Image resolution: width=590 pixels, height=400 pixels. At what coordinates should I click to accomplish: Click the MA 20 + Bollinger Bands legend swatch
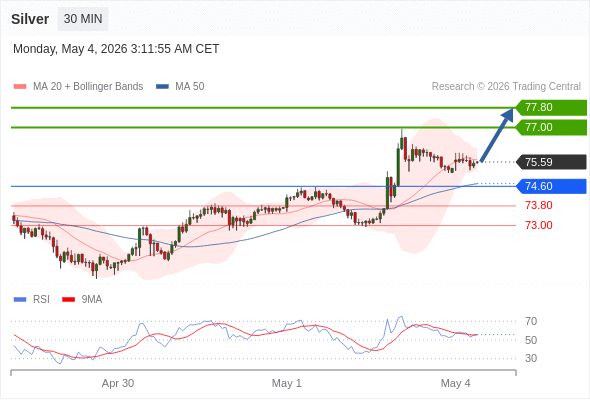click(20, 87)
